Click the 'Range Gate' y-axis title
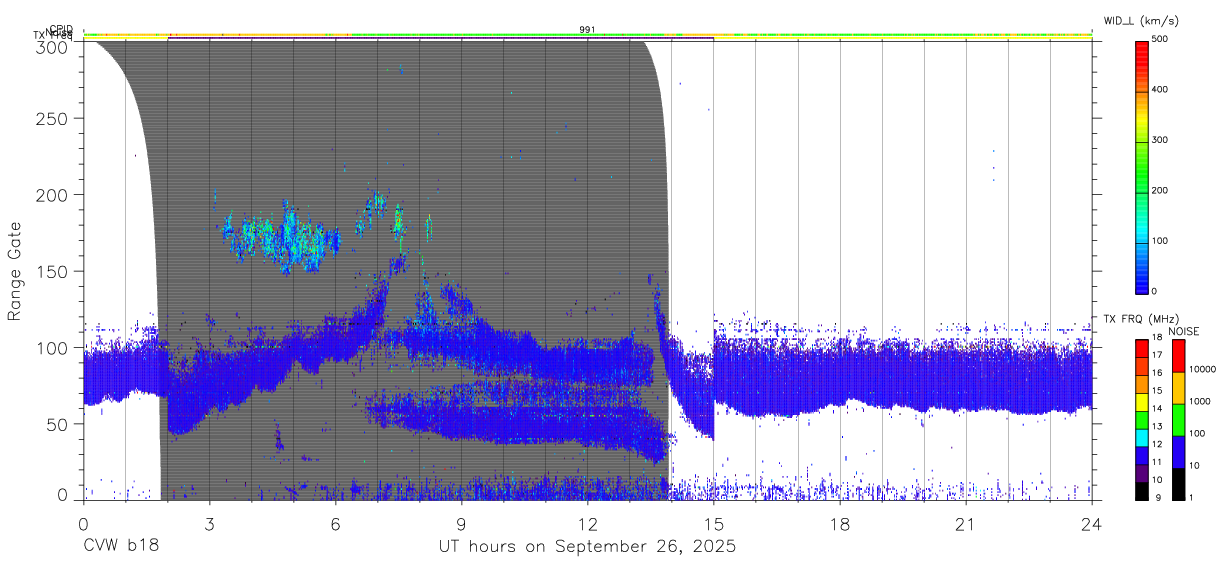 (x=14, y=270)
